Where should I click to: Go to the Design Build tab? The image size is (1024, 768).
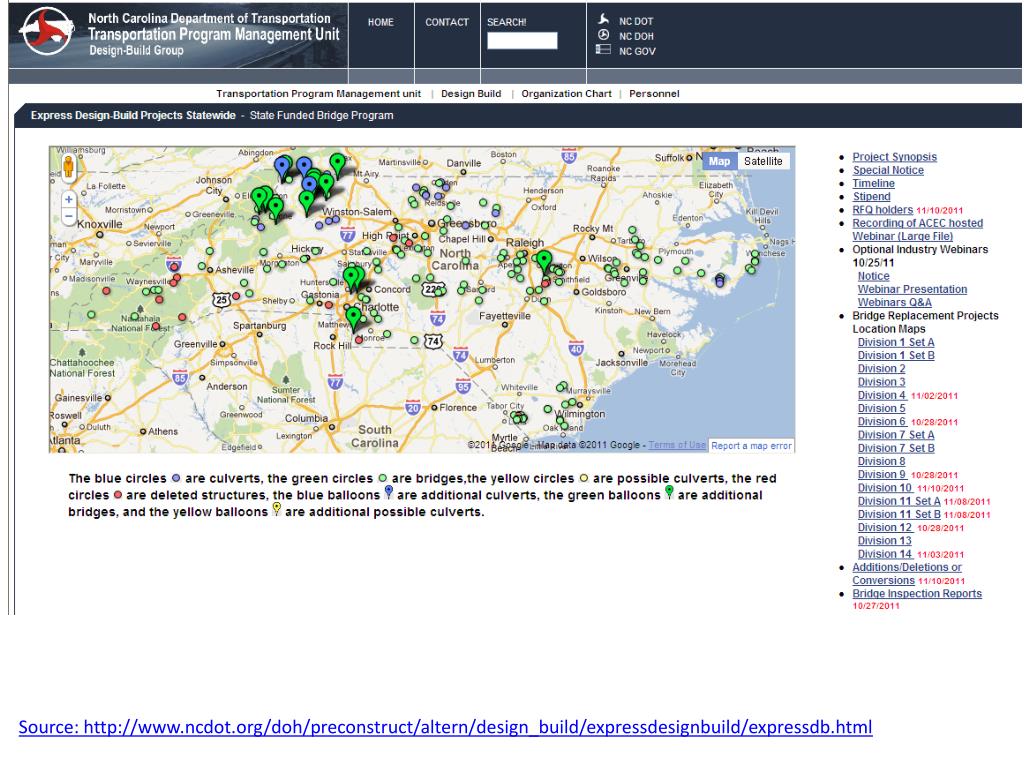pos(471,94)
